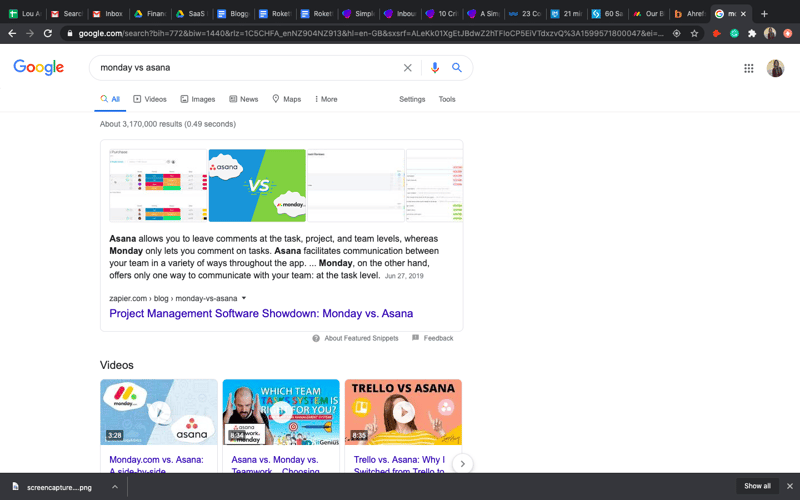Switch to the Lou A sheets browser tab
This screenshot has height=500, width=800.
tap(25, 14)
